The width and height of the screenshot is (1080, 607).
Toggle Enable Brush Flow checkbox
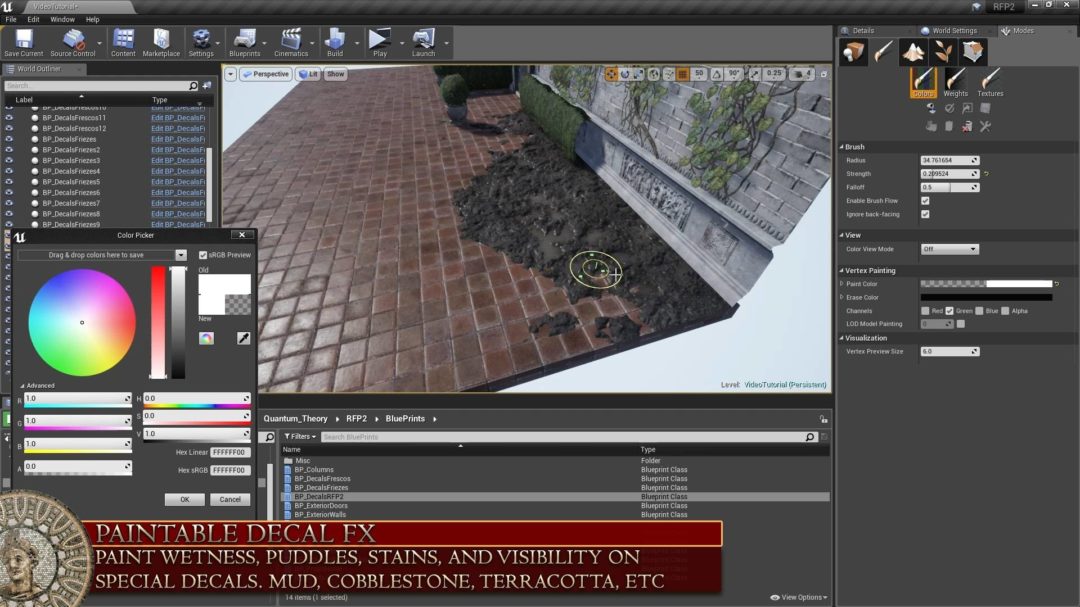925,200
